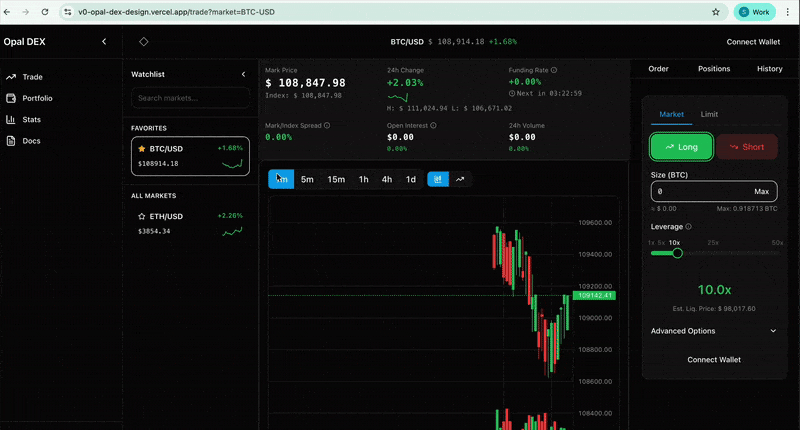
Task: Select 5m timeframe
Action: [x=307, y=179]
